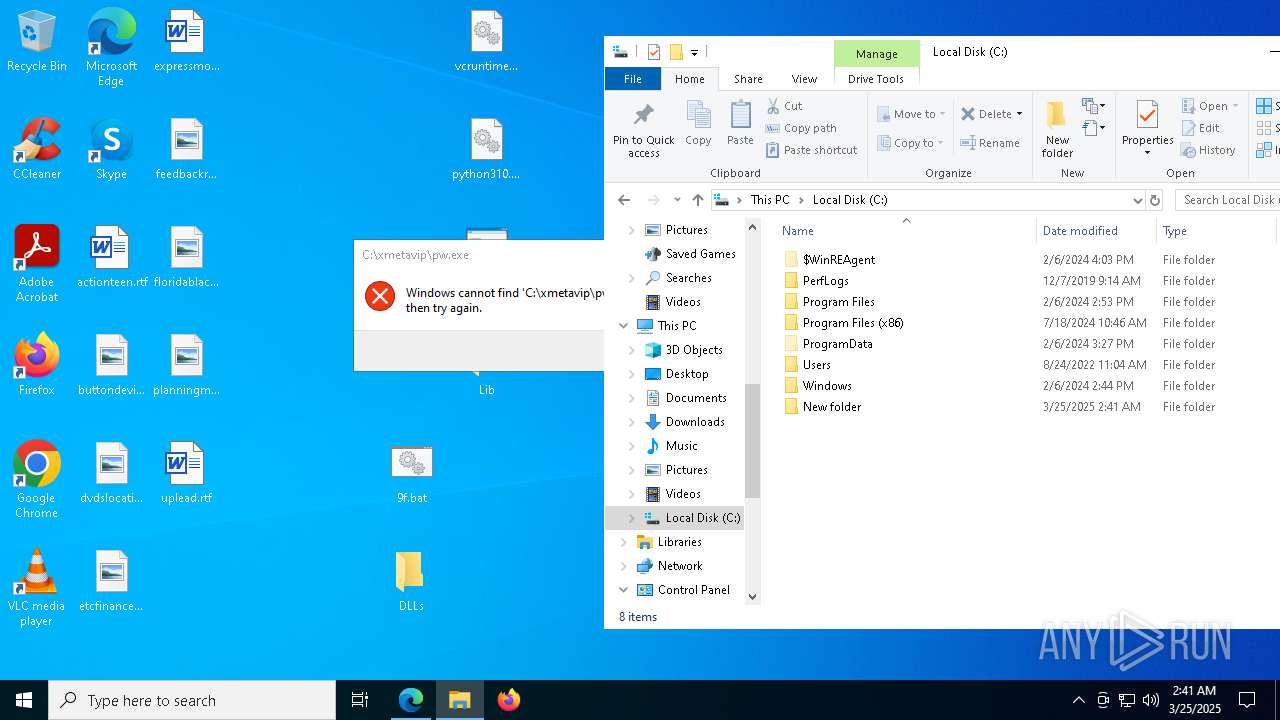Click New folder ribbon icon

point(1057,129)
